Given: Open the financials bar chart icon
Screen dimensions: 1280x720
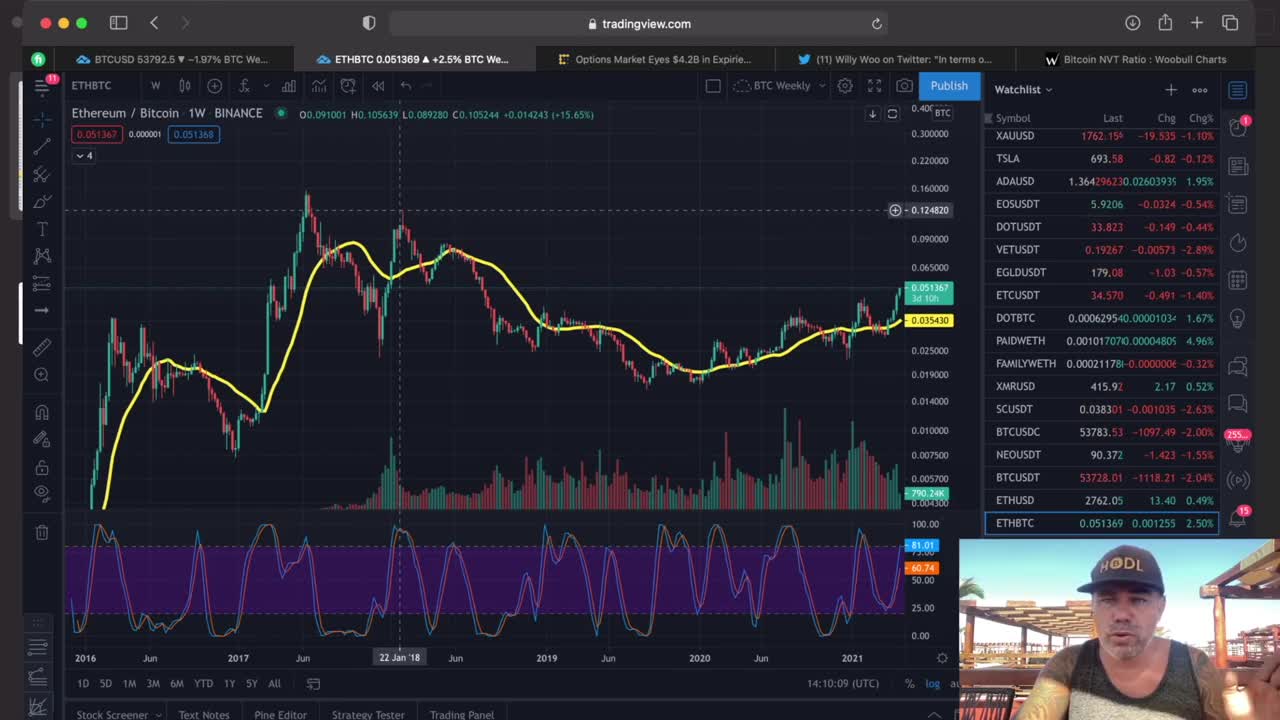Looking at the screenshot, I should click(289, 86).
